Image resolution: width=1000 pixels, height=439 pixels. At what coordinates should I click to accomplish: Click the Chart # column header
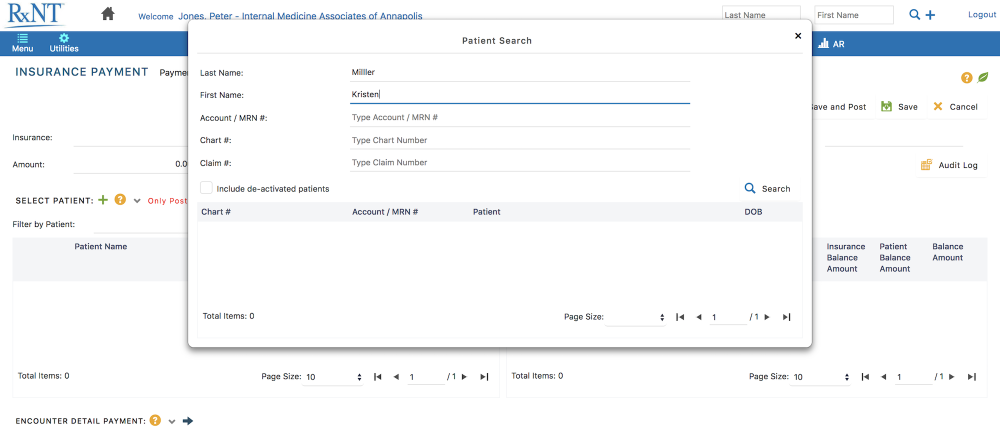216,211
